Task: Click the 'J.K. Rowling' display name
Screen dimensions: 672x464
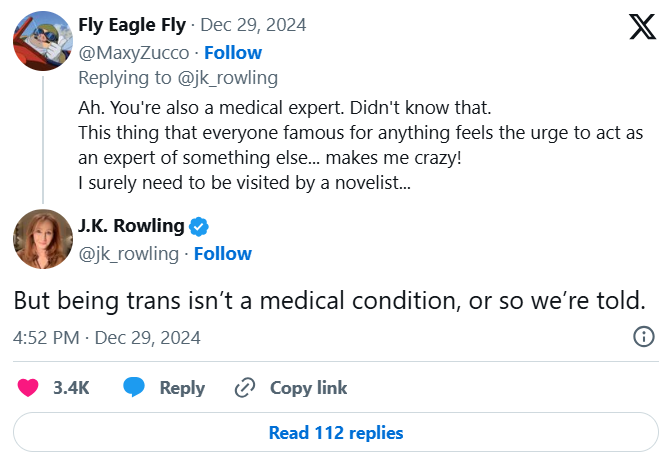Action: point(133,225)
